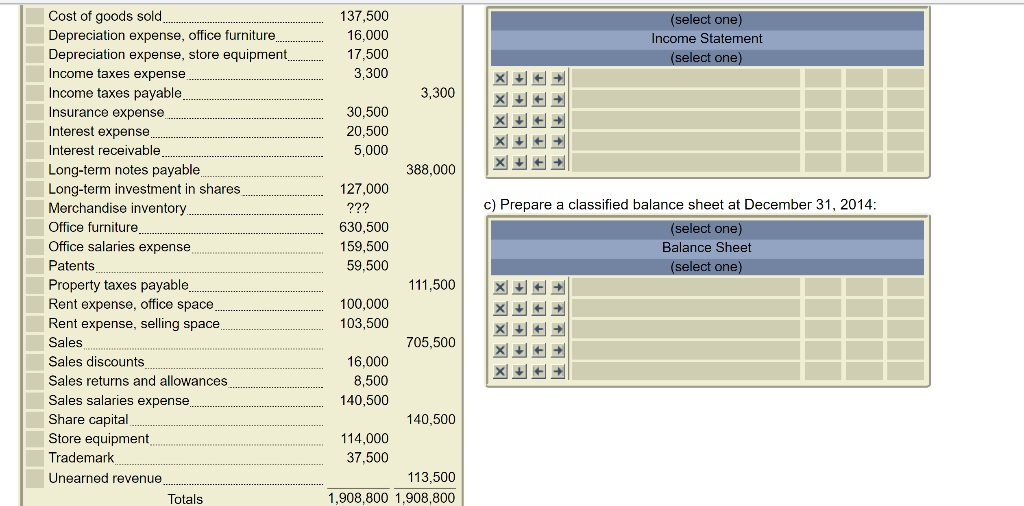Screen dimensions: 1024x506
Task: Click the right arrow in Income Statement's first row
Action: [x=557, y=78]
